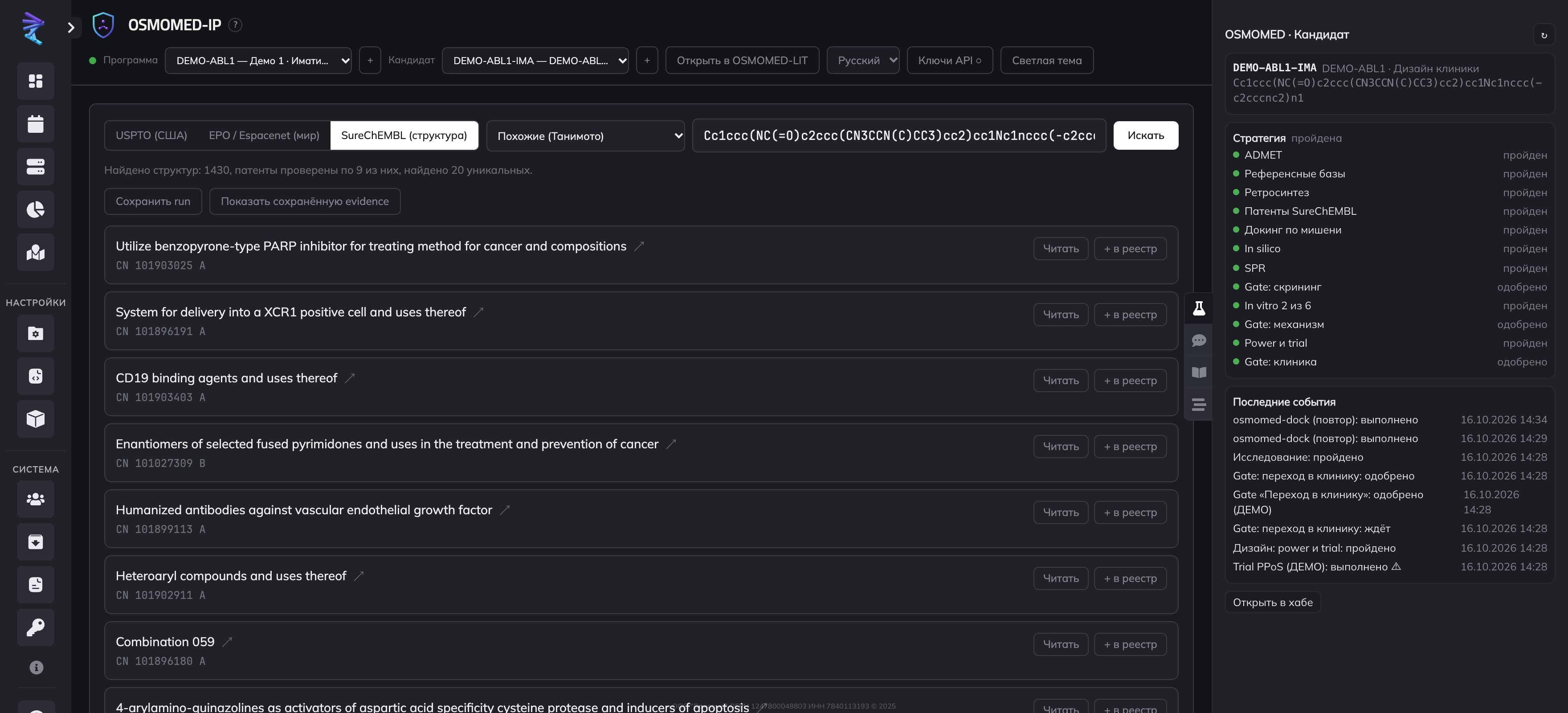Open the Русский language dropdown
The width and height of the screenshot is (1568, 713).
click(862, 60)
